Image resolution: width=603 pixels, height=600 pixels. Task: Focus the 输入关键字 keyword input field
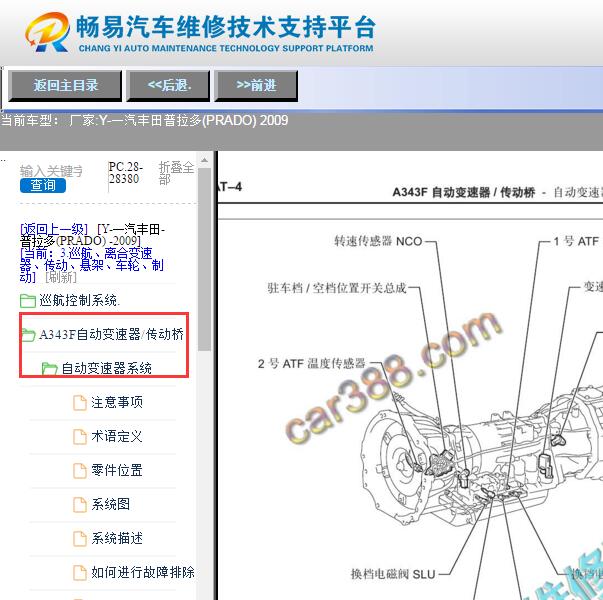(x=51, y=171)
